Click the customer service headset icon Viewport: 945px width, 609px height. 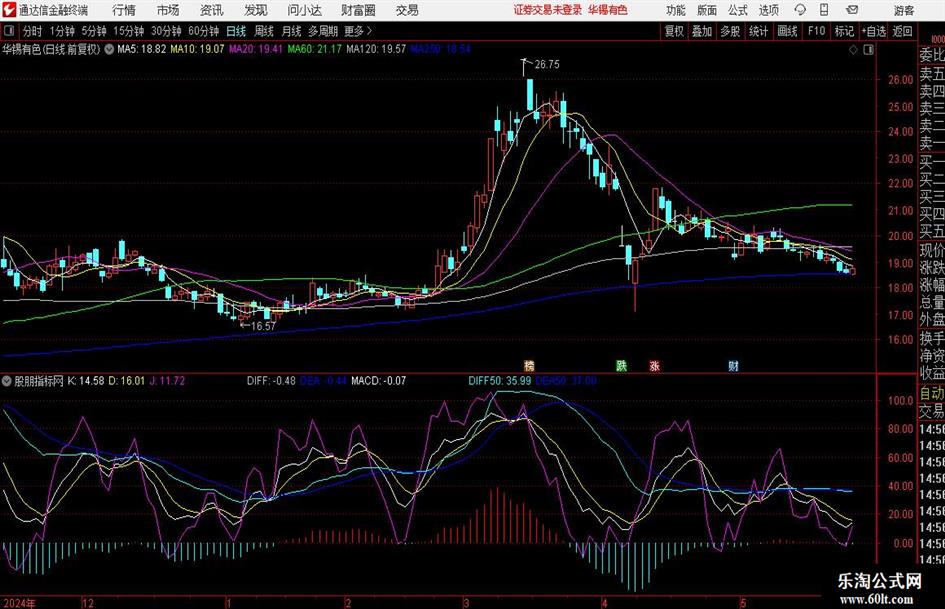click(x=800, y=10)
